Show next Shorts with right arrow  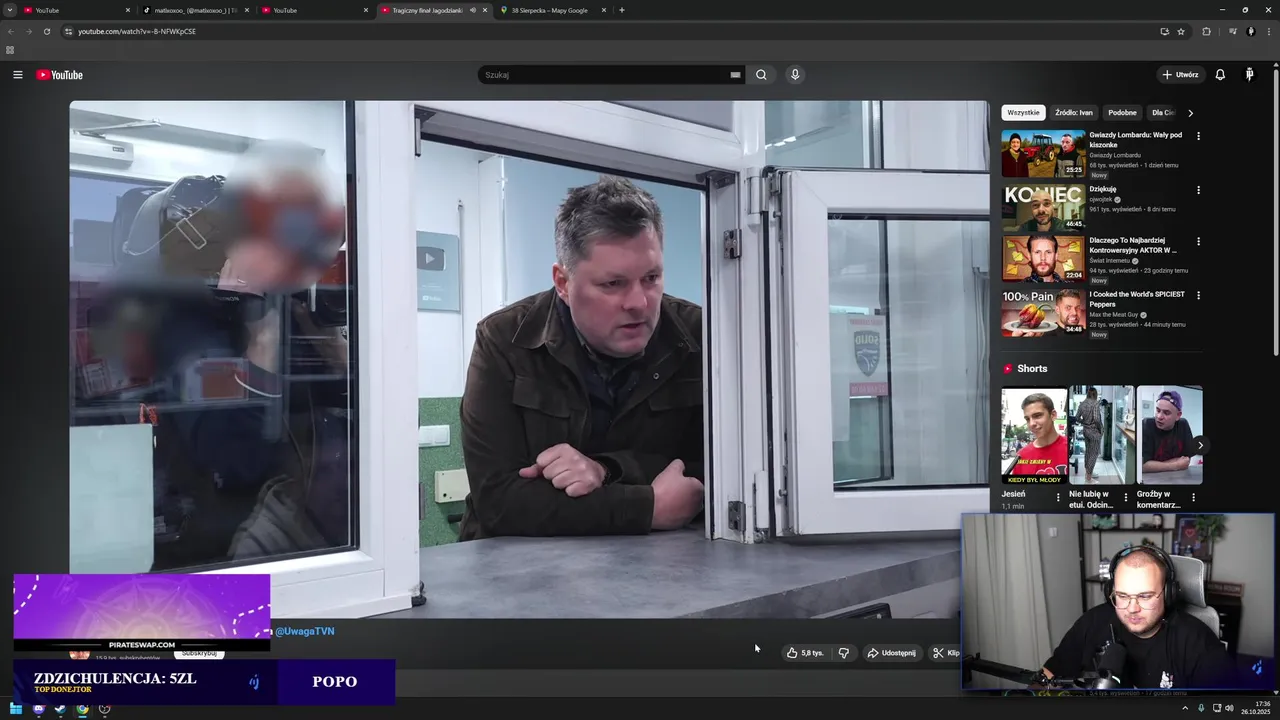tap(1200, 445)
